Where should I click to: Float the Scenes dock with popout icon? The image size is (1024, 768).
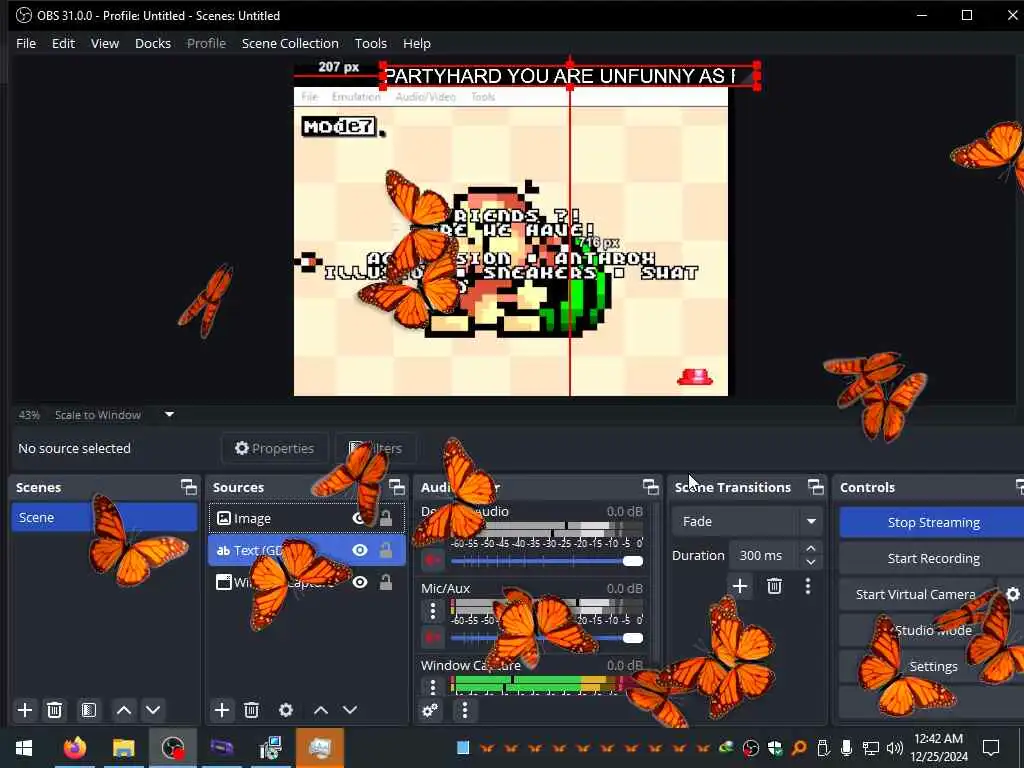tap(189, 487)
